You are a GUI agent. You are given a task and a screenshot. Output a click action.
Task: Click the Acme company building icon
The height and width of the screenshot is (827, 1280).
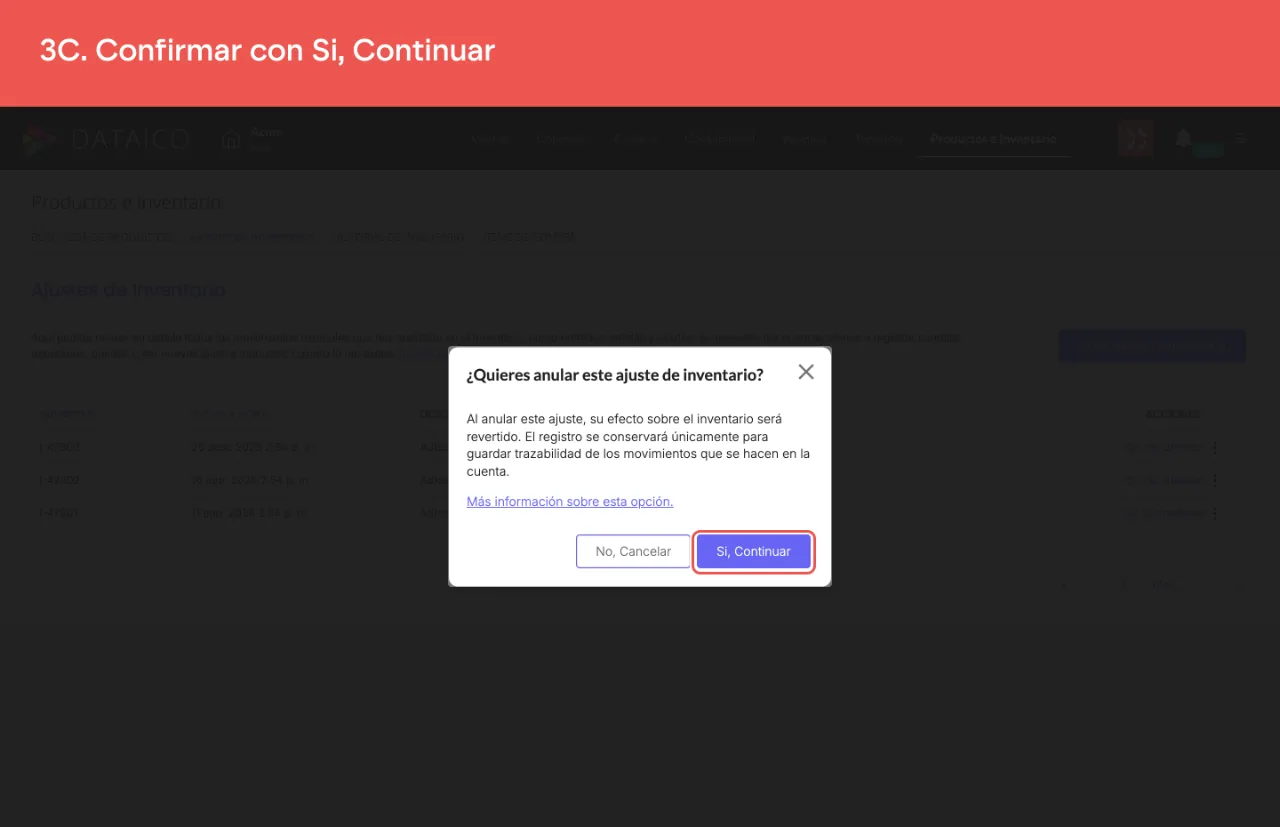(231, 139)
